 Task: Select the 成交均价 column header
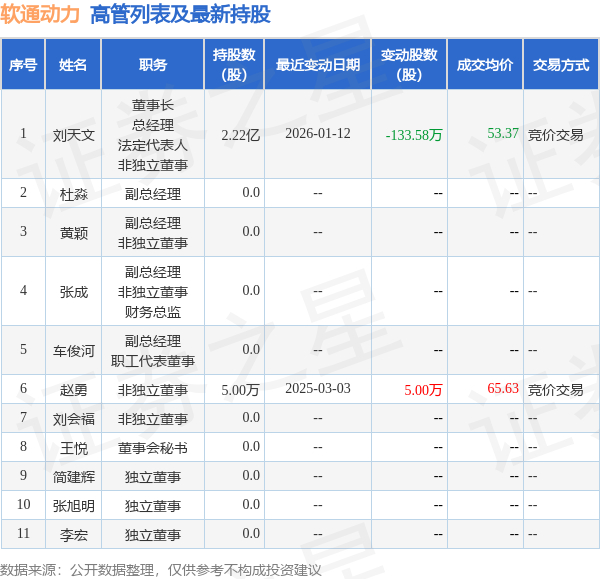point(484,65)
